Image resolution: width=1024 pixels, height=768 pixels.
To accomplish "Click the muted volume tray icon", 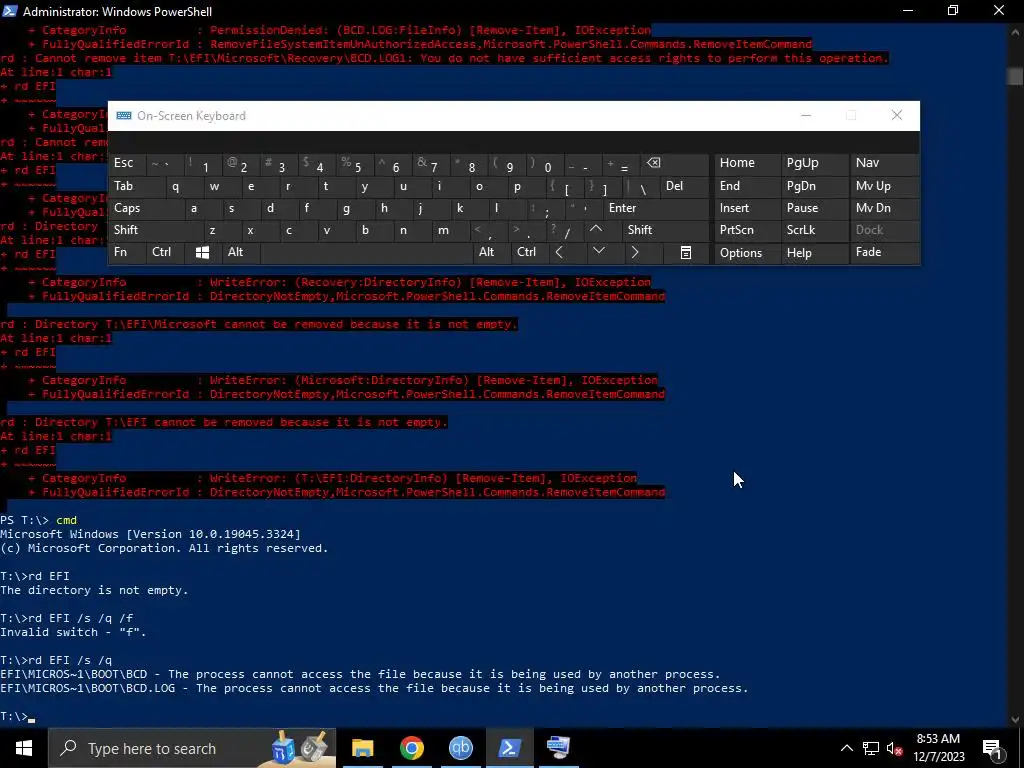I will pyautogui.click(x=895, y=748).
